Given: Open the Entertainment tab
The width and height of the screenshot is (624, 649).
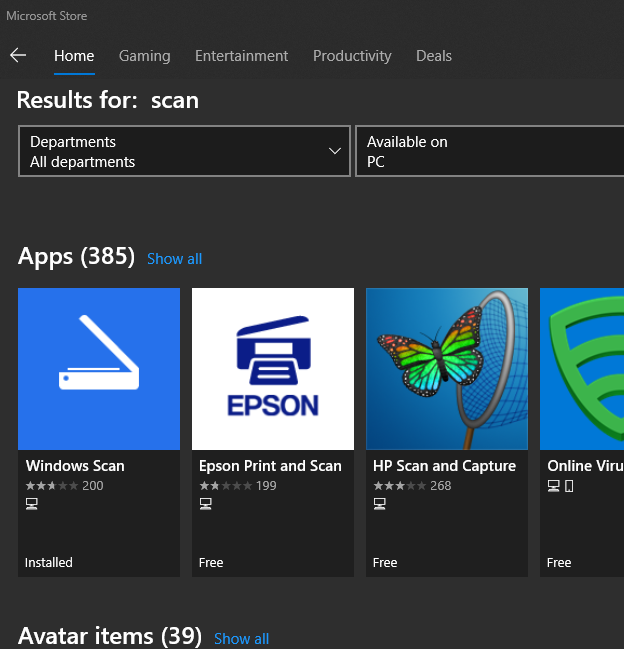Looking at the screenshot, I should pos(241,56).
